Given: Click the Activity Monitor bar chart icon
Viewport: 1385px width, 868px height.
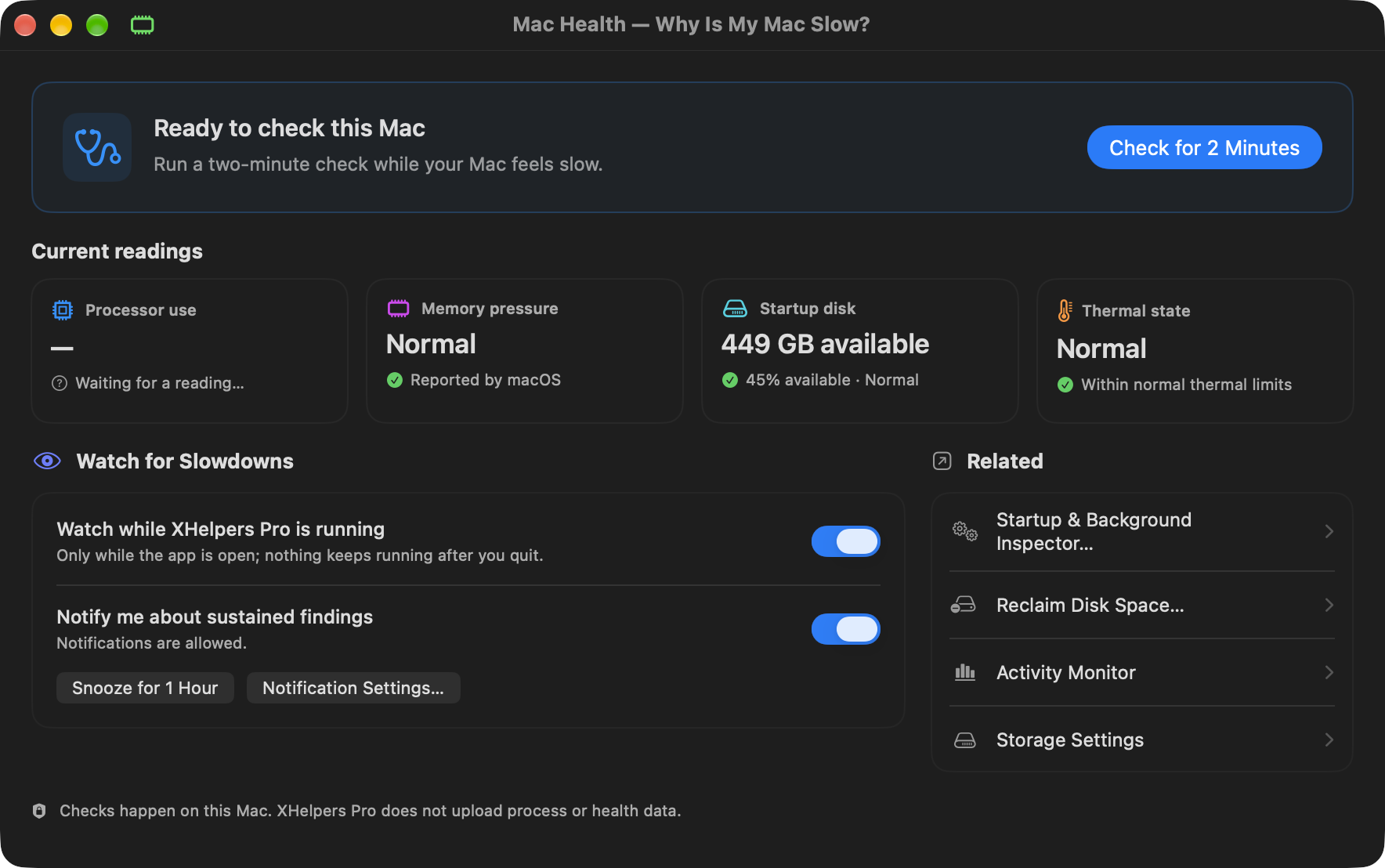Looking at the screenshot, I should 965,672.
